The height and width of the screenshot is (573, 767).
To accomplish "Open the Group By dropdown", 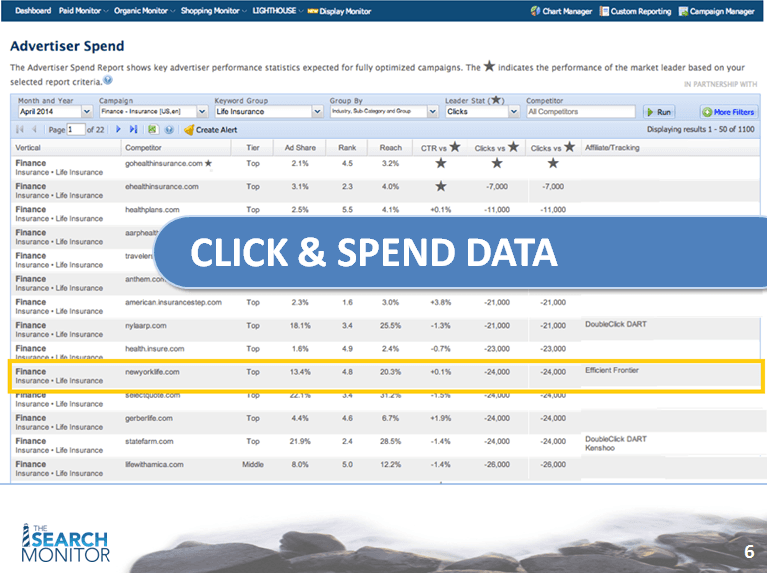I will pos(433,112).
